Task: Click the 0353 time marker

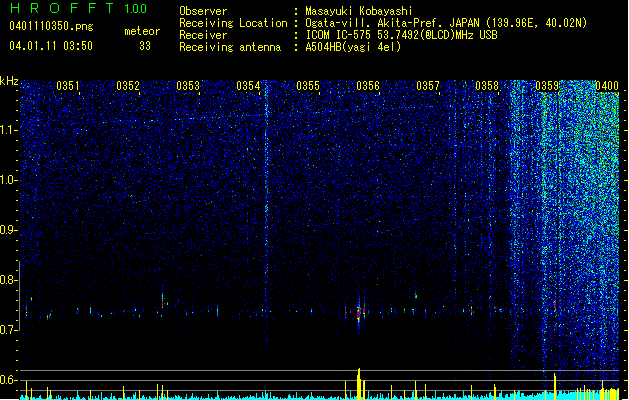Action: pos(188,86)
